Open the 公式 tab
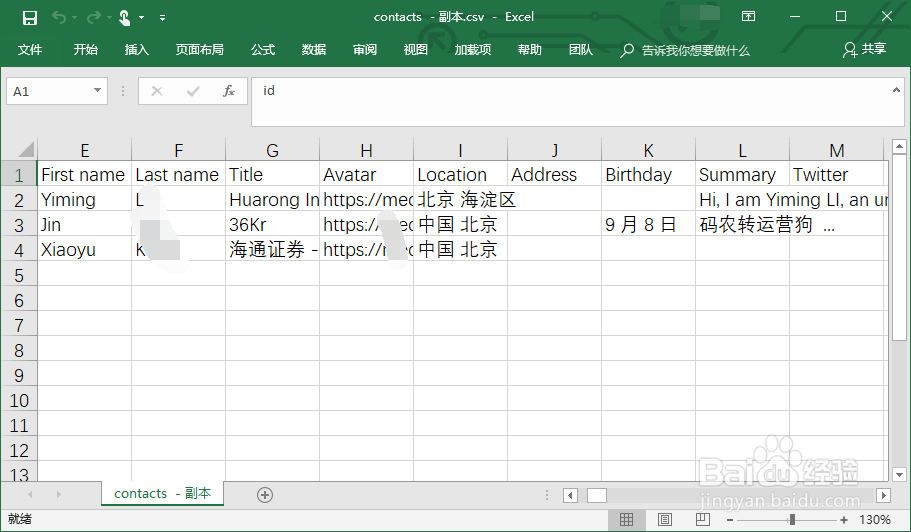 point(263,50)
